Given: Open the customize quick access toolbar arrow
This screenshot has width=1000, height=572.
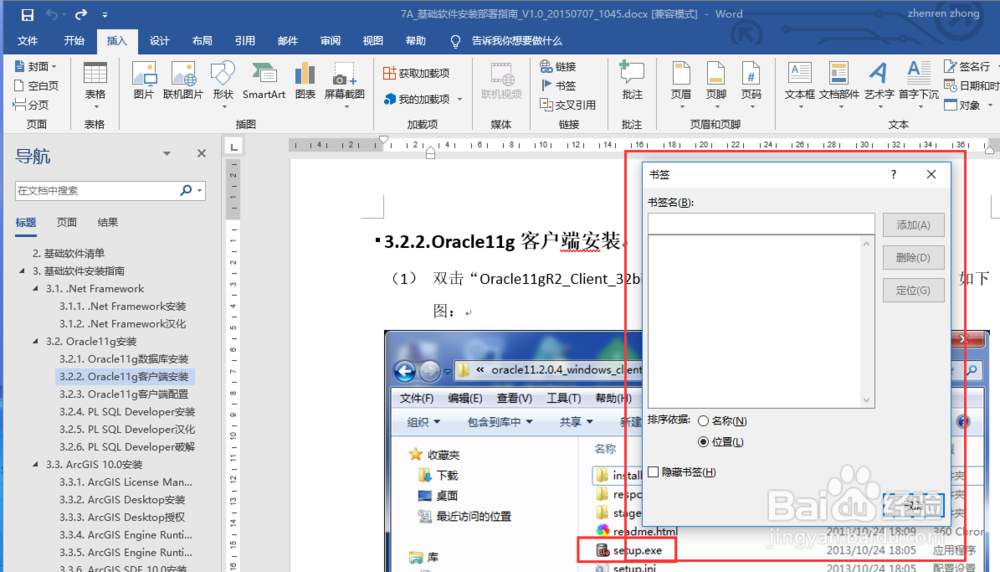Looking at the screenshot, I should coord(105,15).
